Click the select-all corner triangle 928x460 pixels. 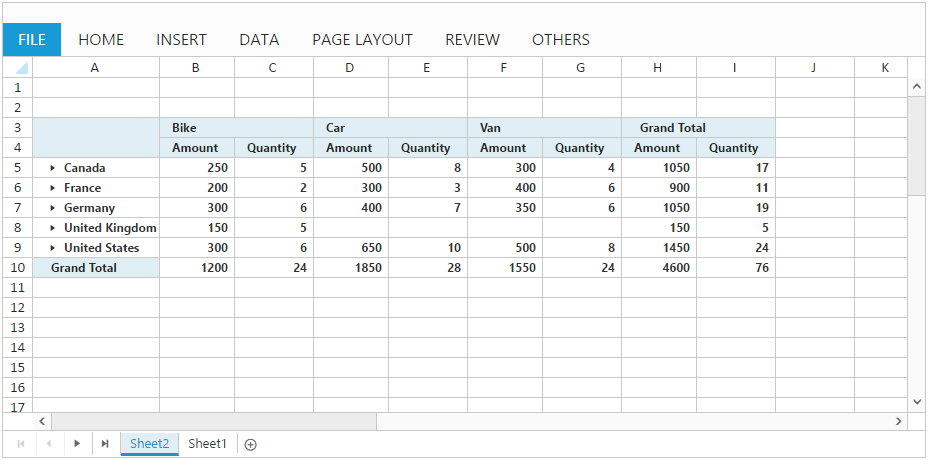(18, 68)
